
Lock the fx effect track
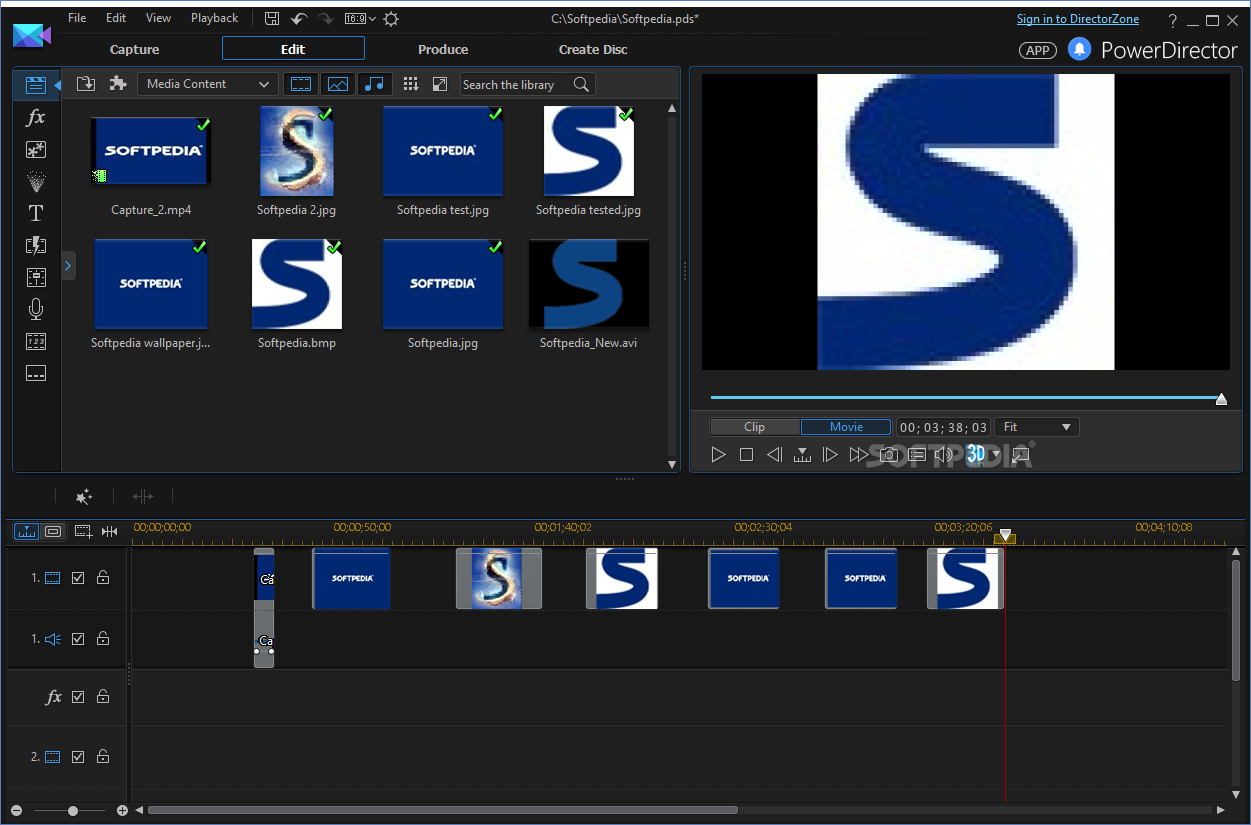pyautogui.click(x=103, y=696)
